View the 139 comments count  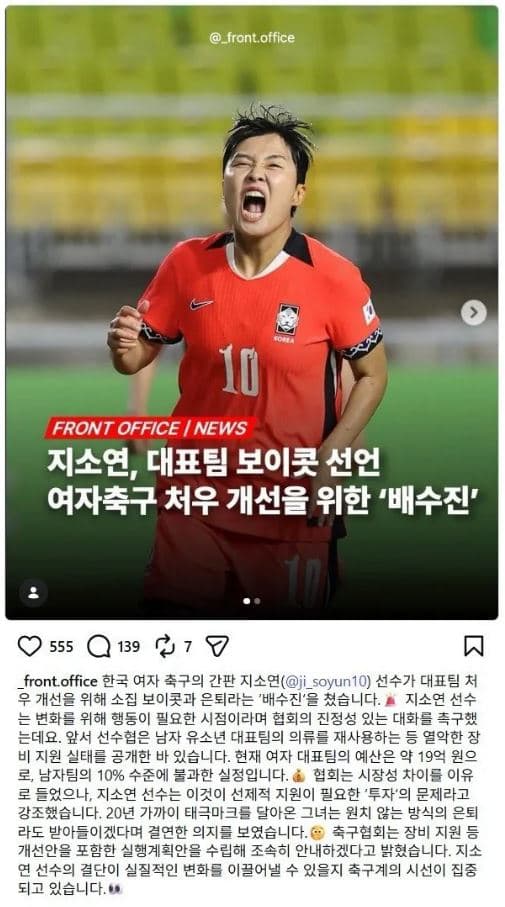[129, 647]
